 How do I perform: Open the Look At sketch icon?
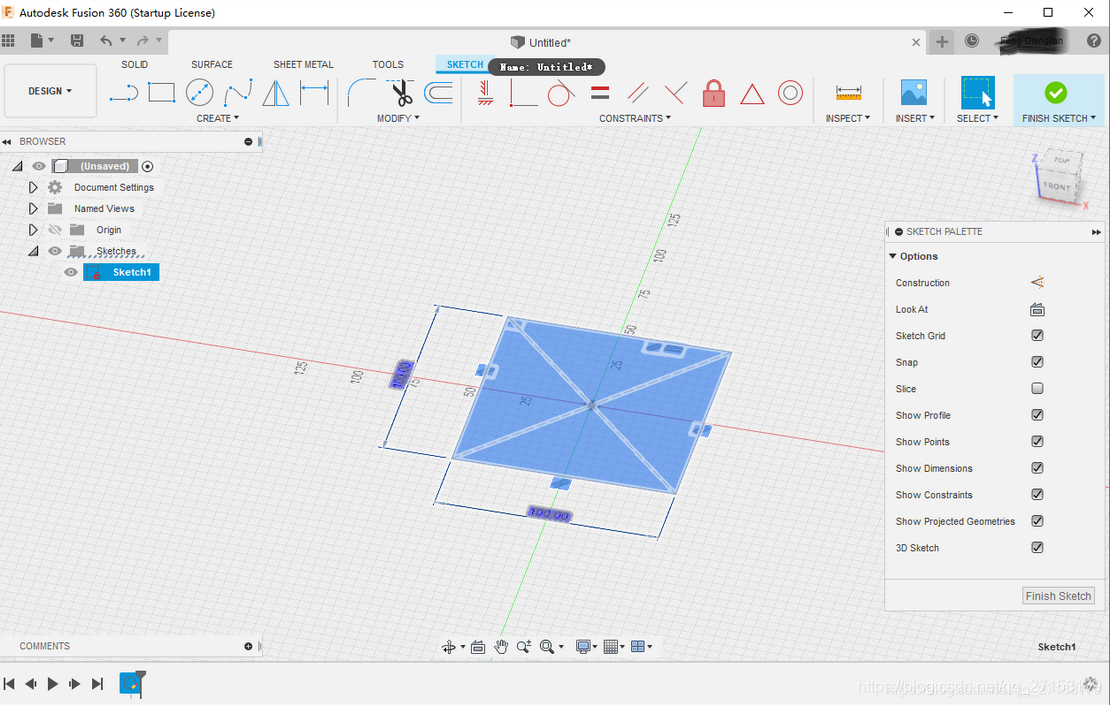click(1037, 310)
